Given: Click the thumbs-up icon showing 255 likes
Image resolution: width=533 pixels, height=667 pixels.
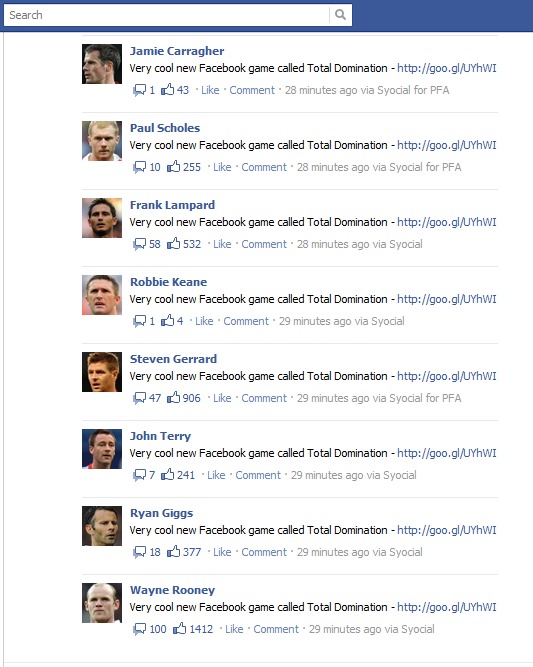Looking at the screenshot, I should click(x=173, y=167).
